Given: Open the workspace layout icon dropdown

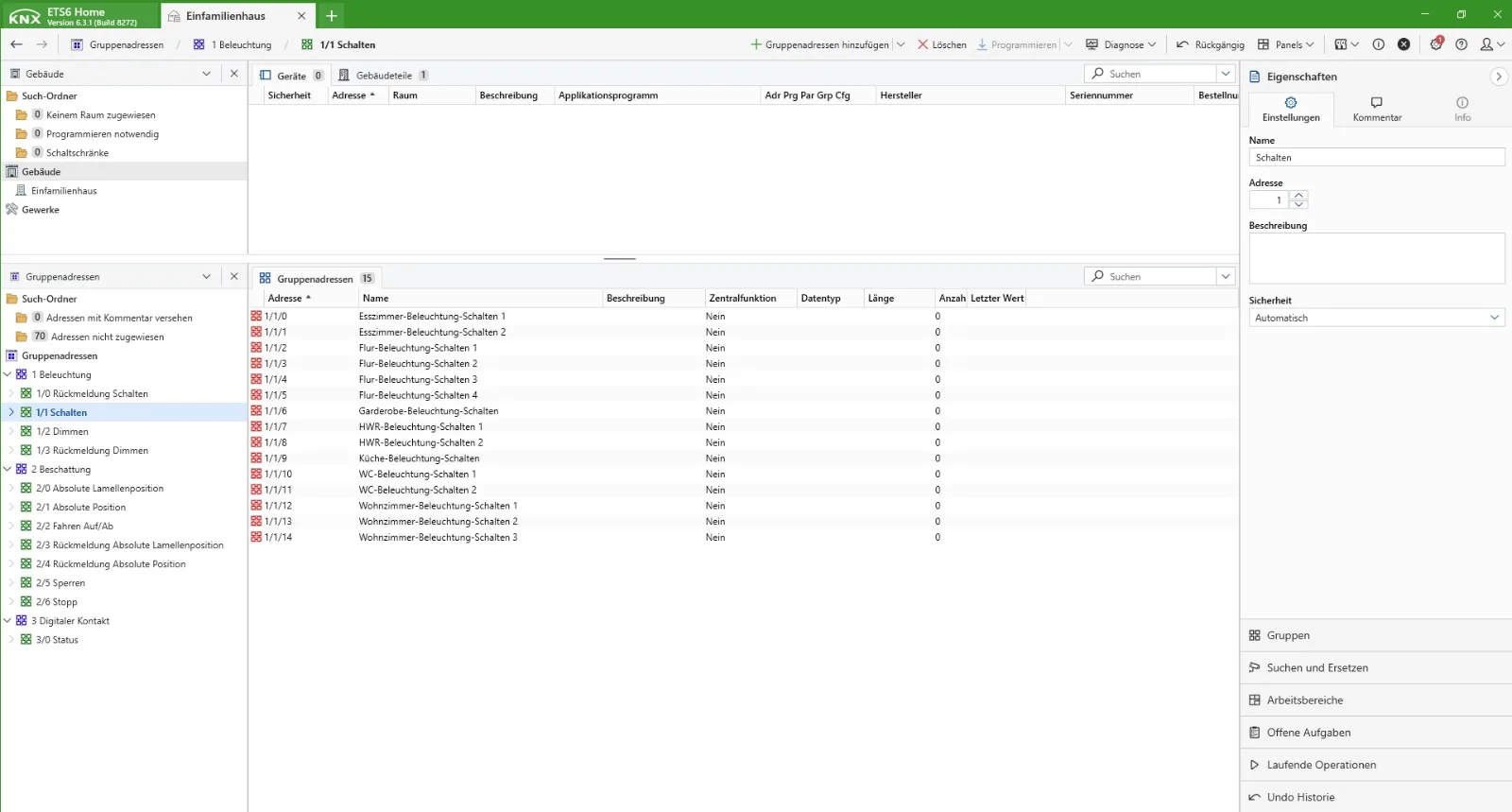Looking at the screenshot, I should click(1347, 44).
